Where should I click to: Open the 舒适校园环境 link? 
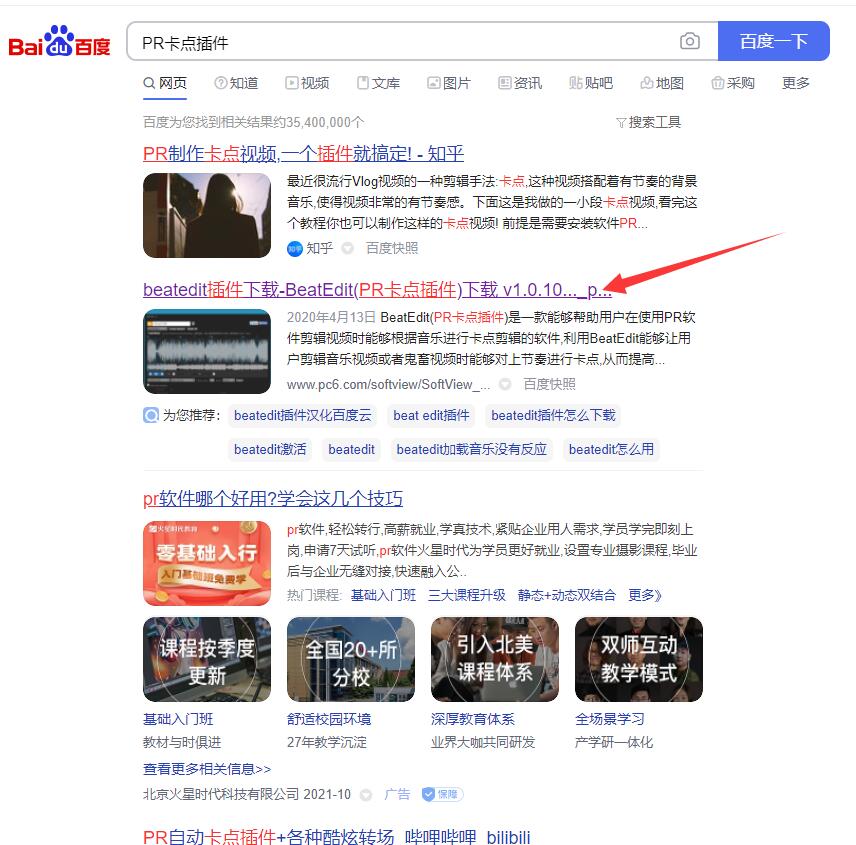point(329,719)
